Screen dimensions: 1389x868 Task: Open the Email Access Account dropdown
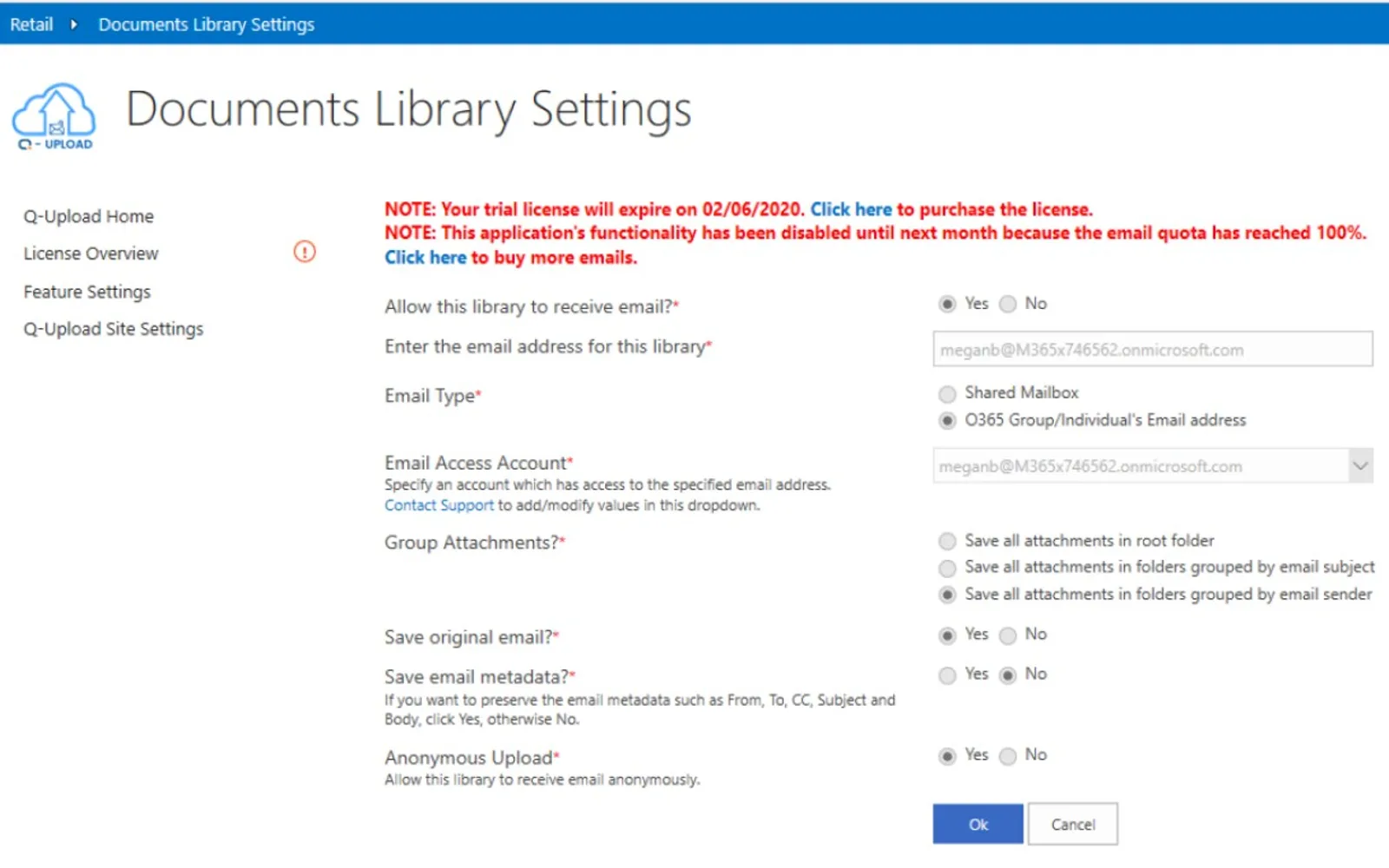point(1153,466)
